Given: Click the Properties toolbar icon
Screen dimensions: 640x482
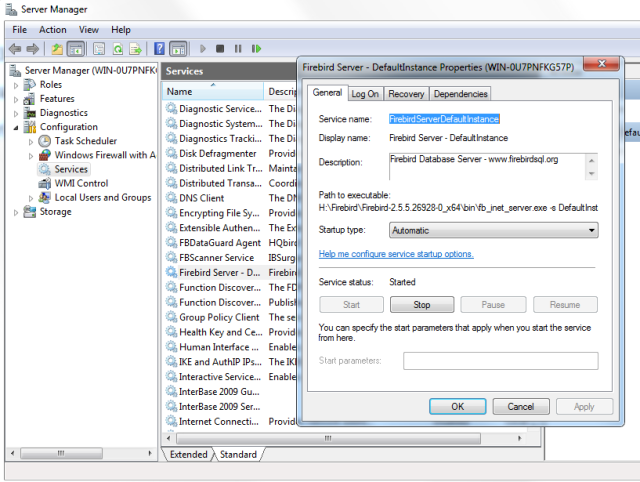Looking at the screenshot, I should click(x=99, y=49).
